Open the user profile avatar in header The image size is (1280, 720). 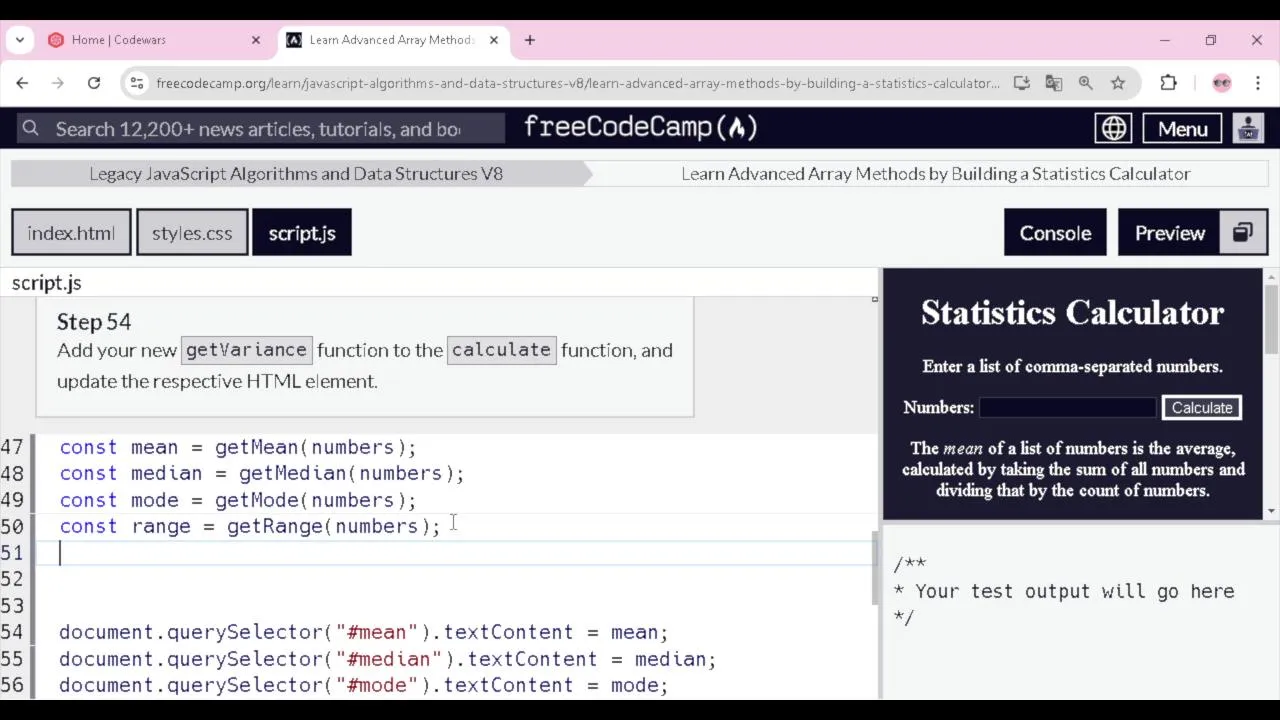(x=1247, y=128)
